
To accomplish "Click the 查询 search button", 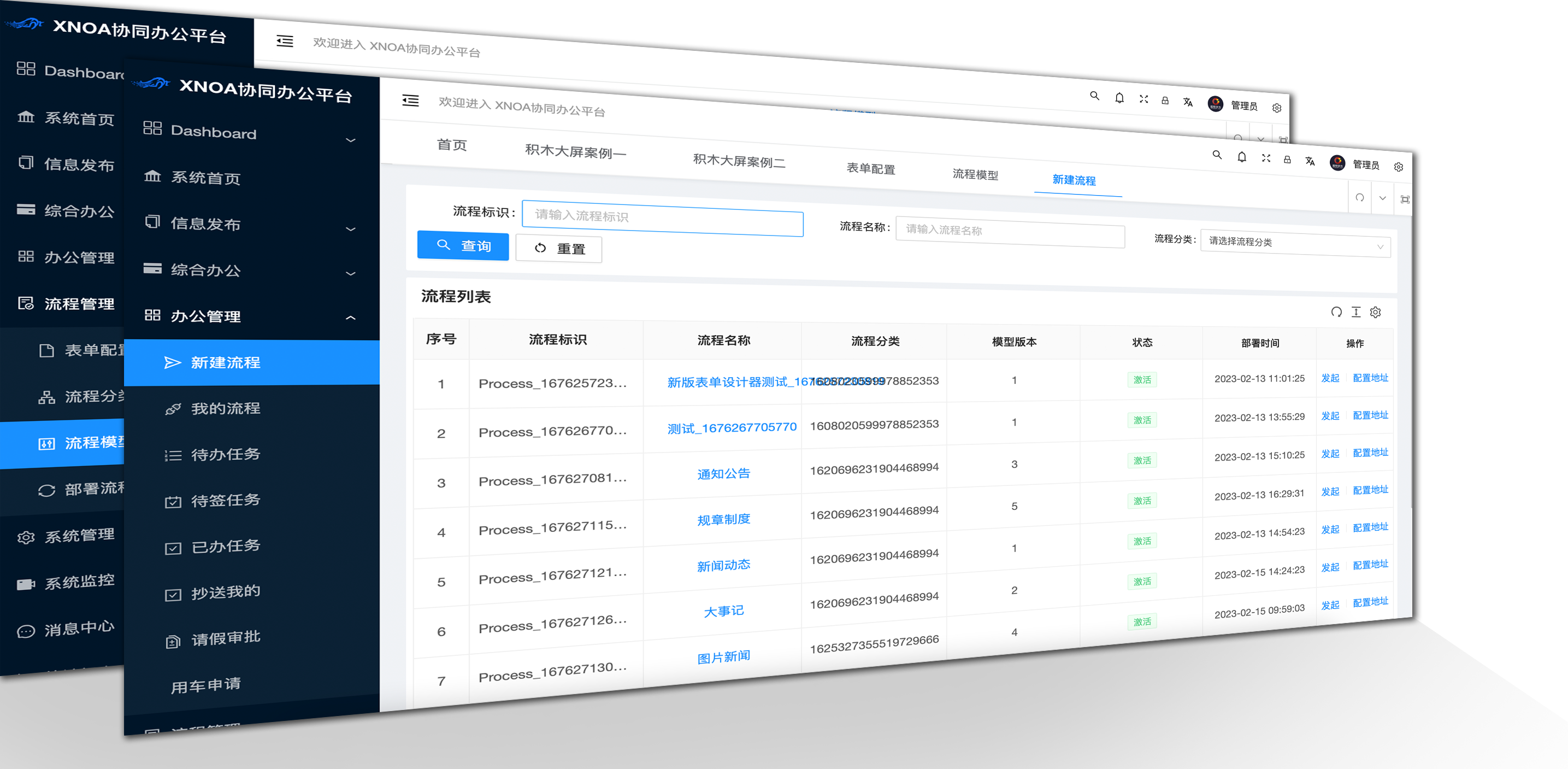I will [463, 245].
